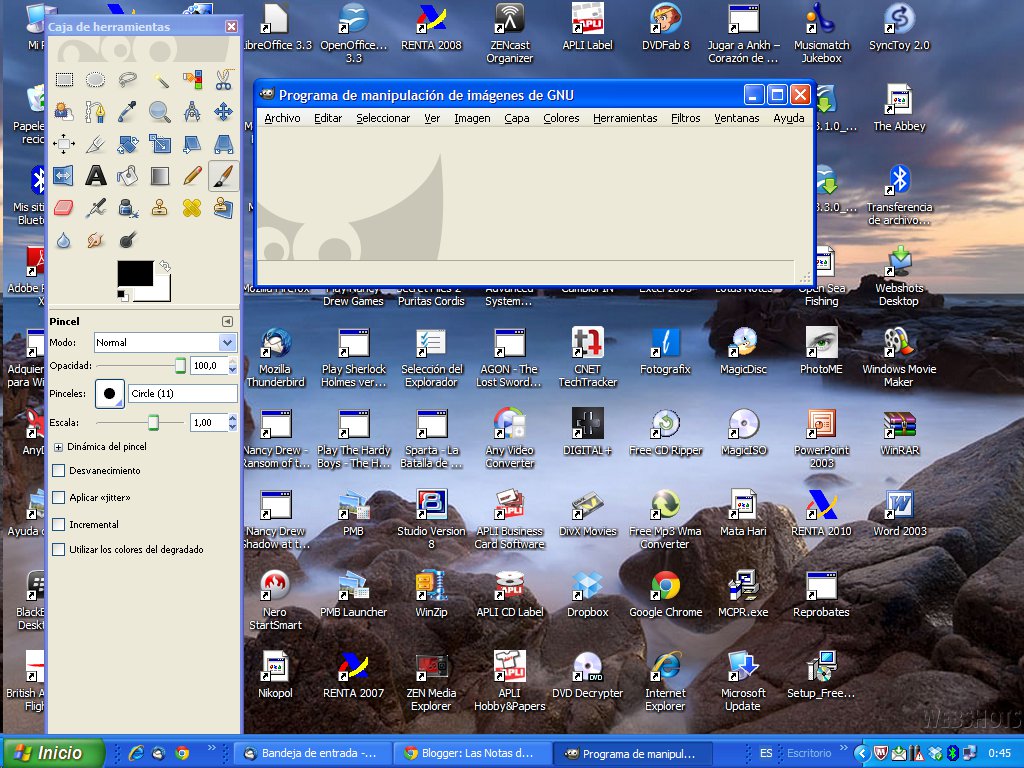The image size is (1024, 768).
Task: Enable the Desvanecimiento checkbox
Action: (x=59, y=470)
